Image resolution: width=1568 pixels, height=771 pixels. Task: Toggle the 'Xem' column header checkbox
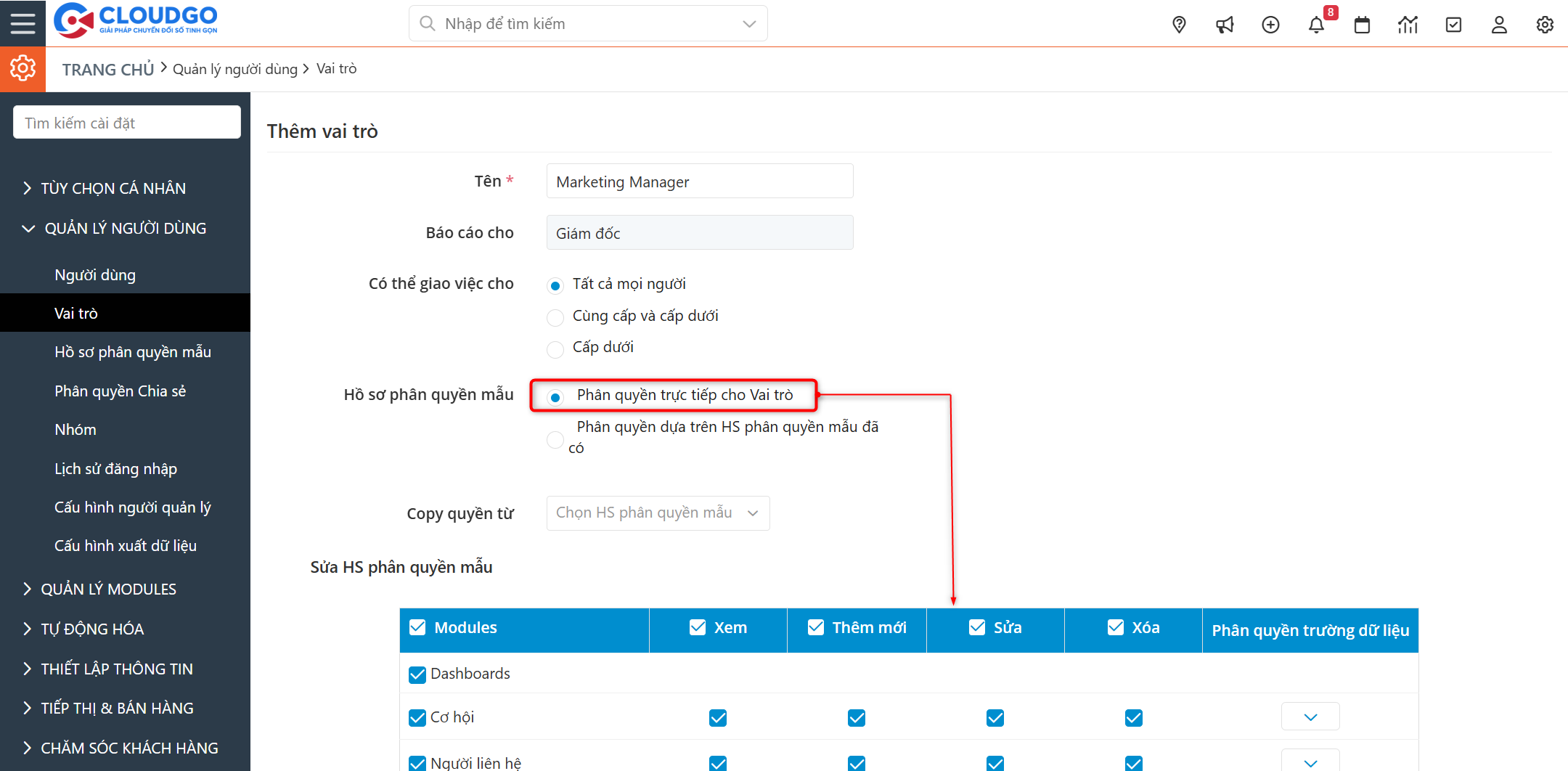coord(697,627)
